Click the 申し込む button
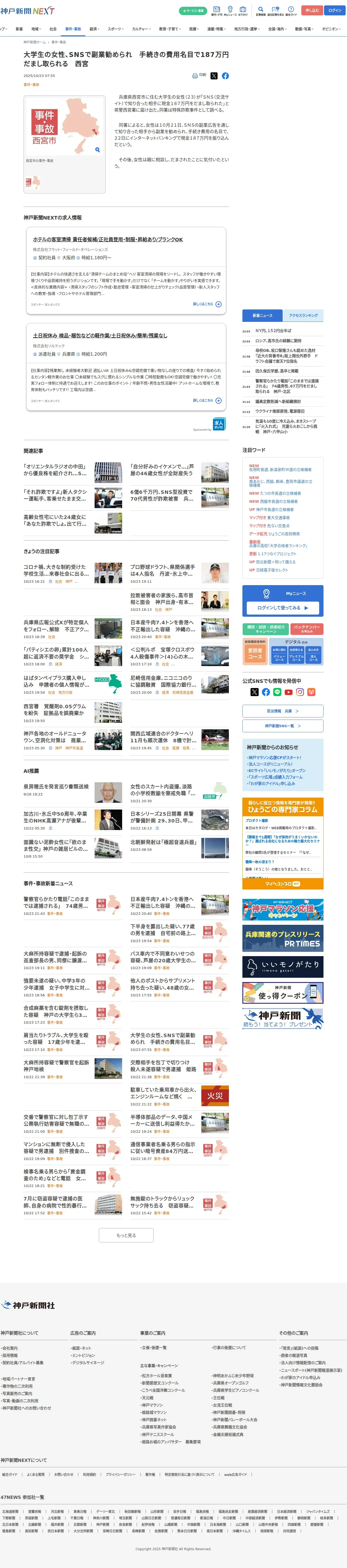Viewport: 347px width, 1568px height. click(x=312, y=10)
